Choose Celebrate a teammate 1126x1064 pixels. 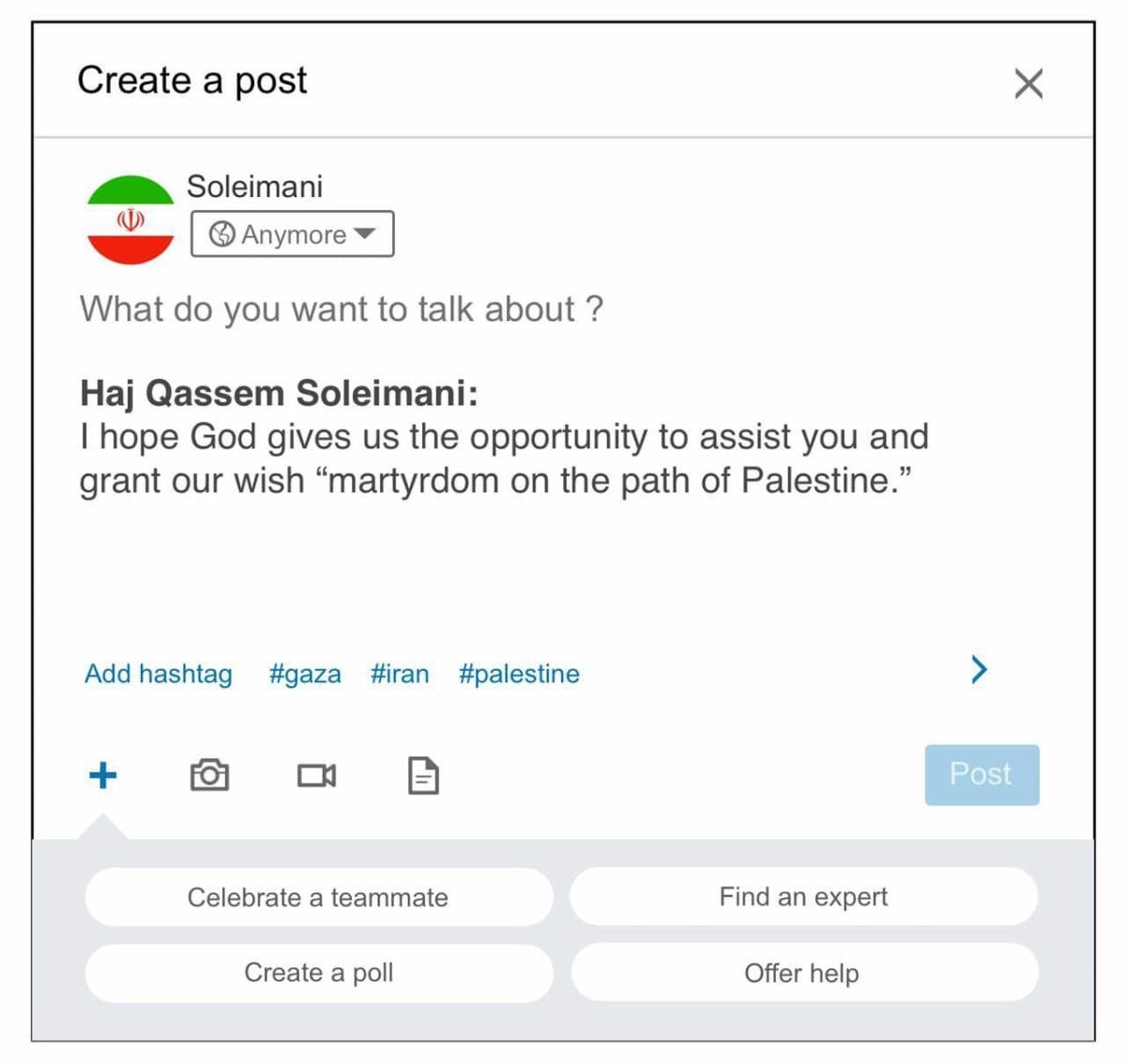coord(318,897)
